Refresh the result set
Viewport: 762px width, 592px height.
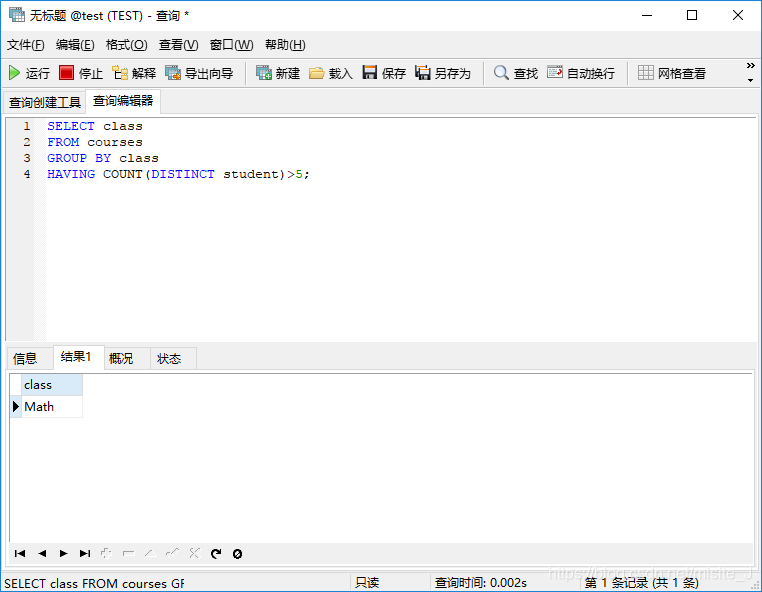[x=216, y=554]
